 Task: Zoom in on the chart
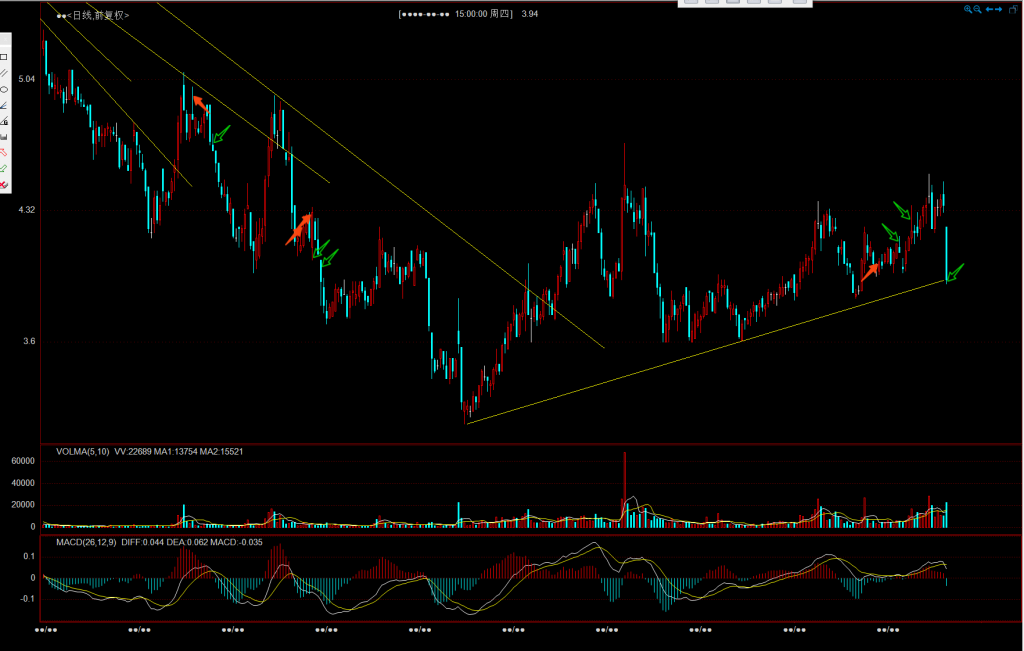969,9
